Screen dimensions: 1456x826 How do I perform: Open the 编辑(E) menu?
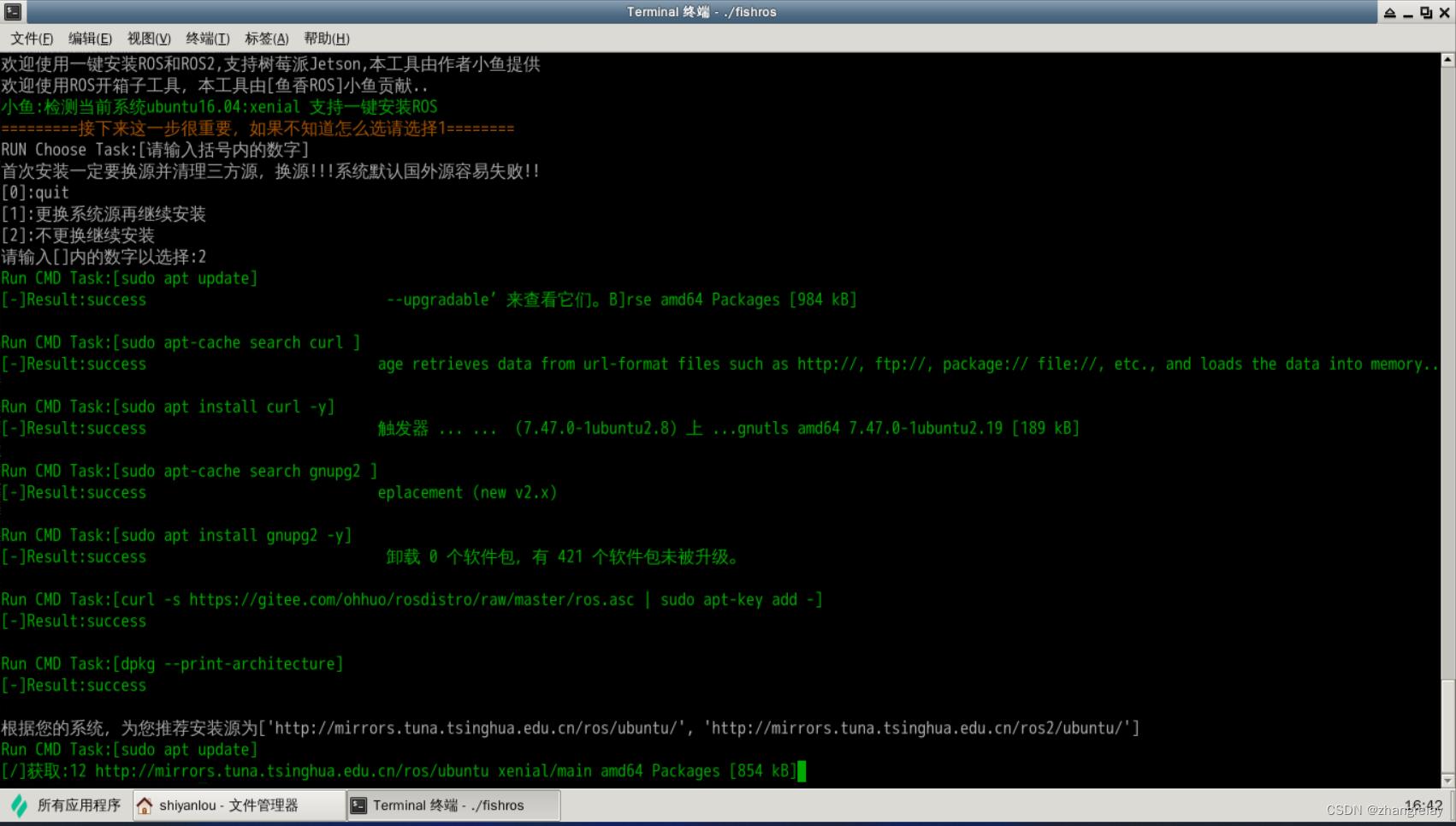tap(90, 39)
